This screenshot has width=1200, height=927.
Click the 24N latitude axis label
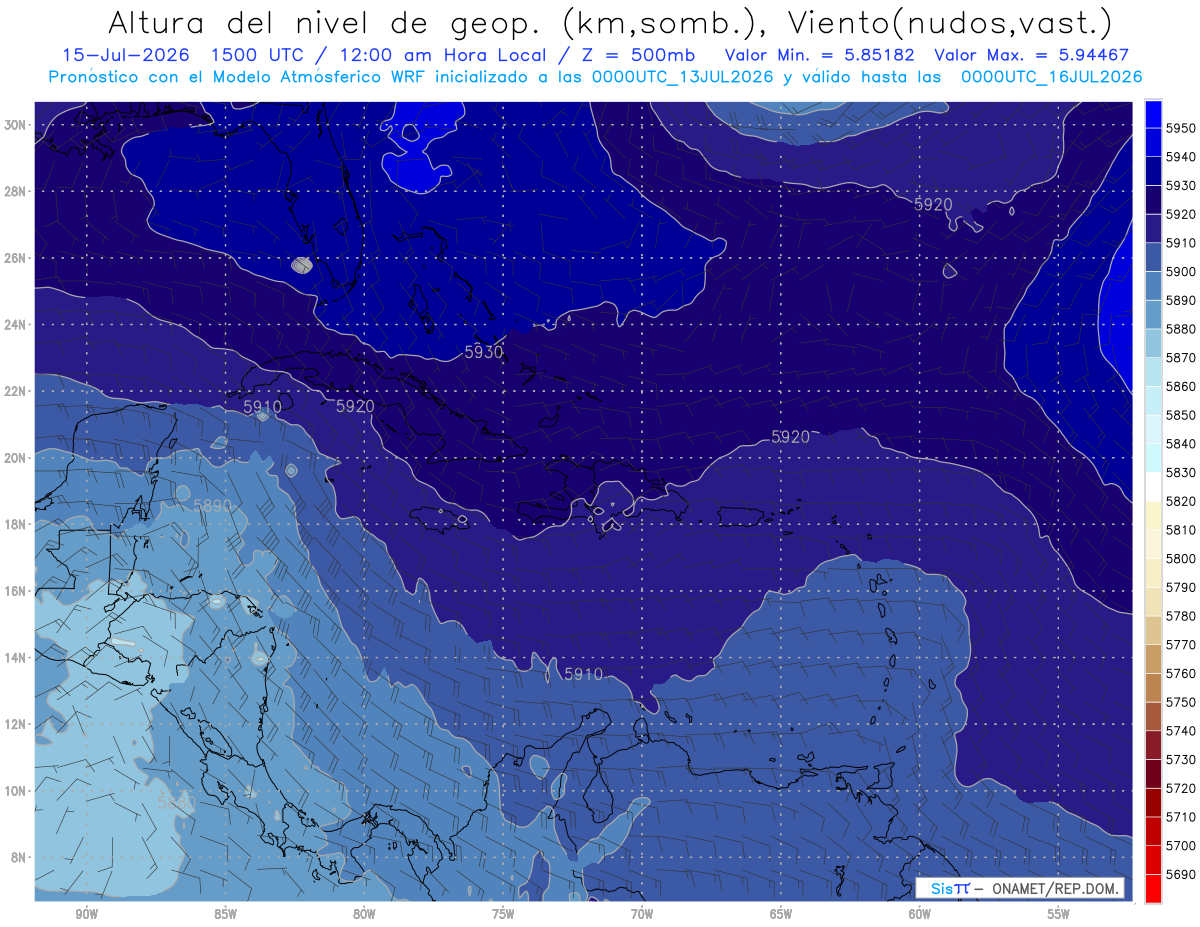click(x=15, y=324)
